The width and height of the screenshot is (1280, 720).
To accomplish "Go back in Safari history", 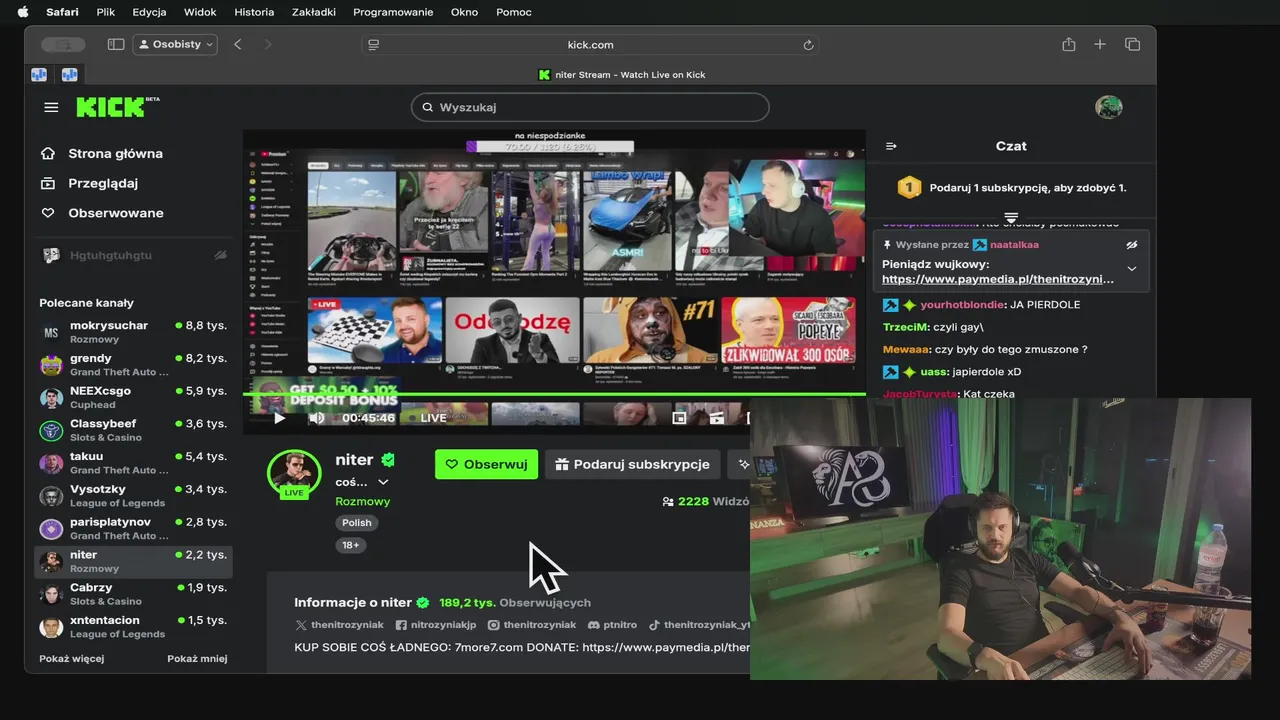I will click(238, 44).
